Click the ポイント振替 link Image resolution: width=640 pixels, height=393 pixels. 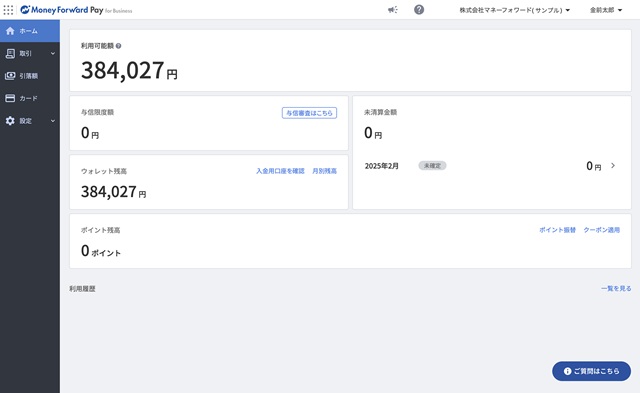(x=557, y=230)
